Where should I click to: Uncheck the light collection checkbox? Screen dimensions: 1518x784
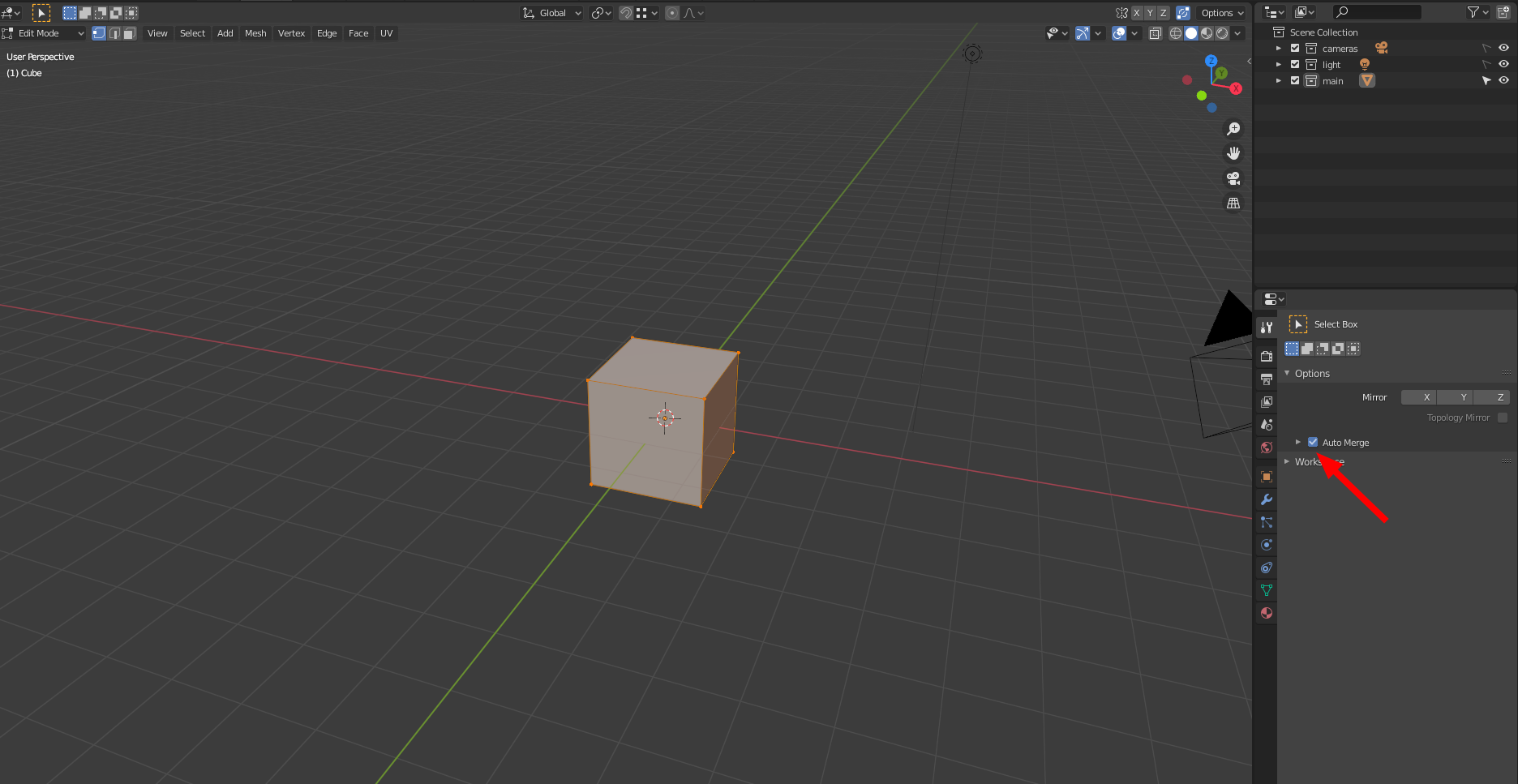[1295, 65]
